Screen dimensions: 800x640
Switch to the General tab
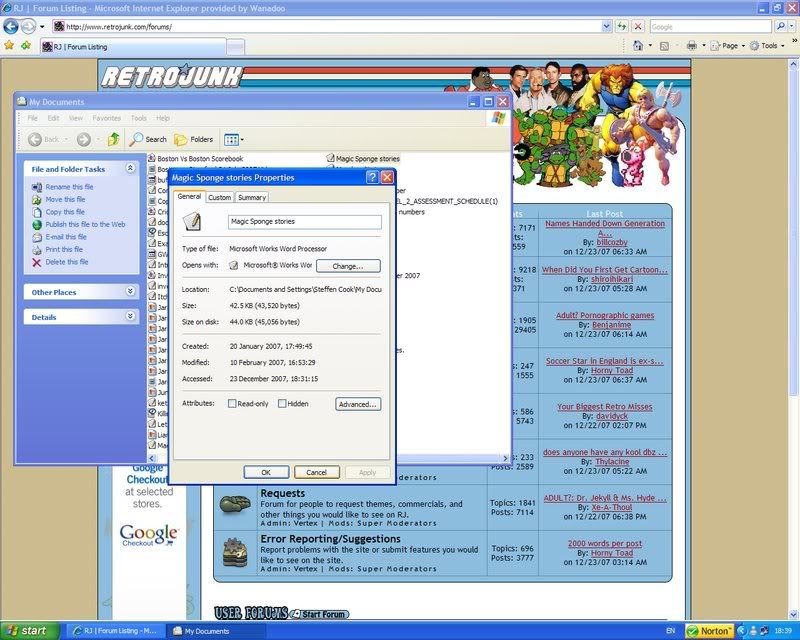(x=189, y=196)
